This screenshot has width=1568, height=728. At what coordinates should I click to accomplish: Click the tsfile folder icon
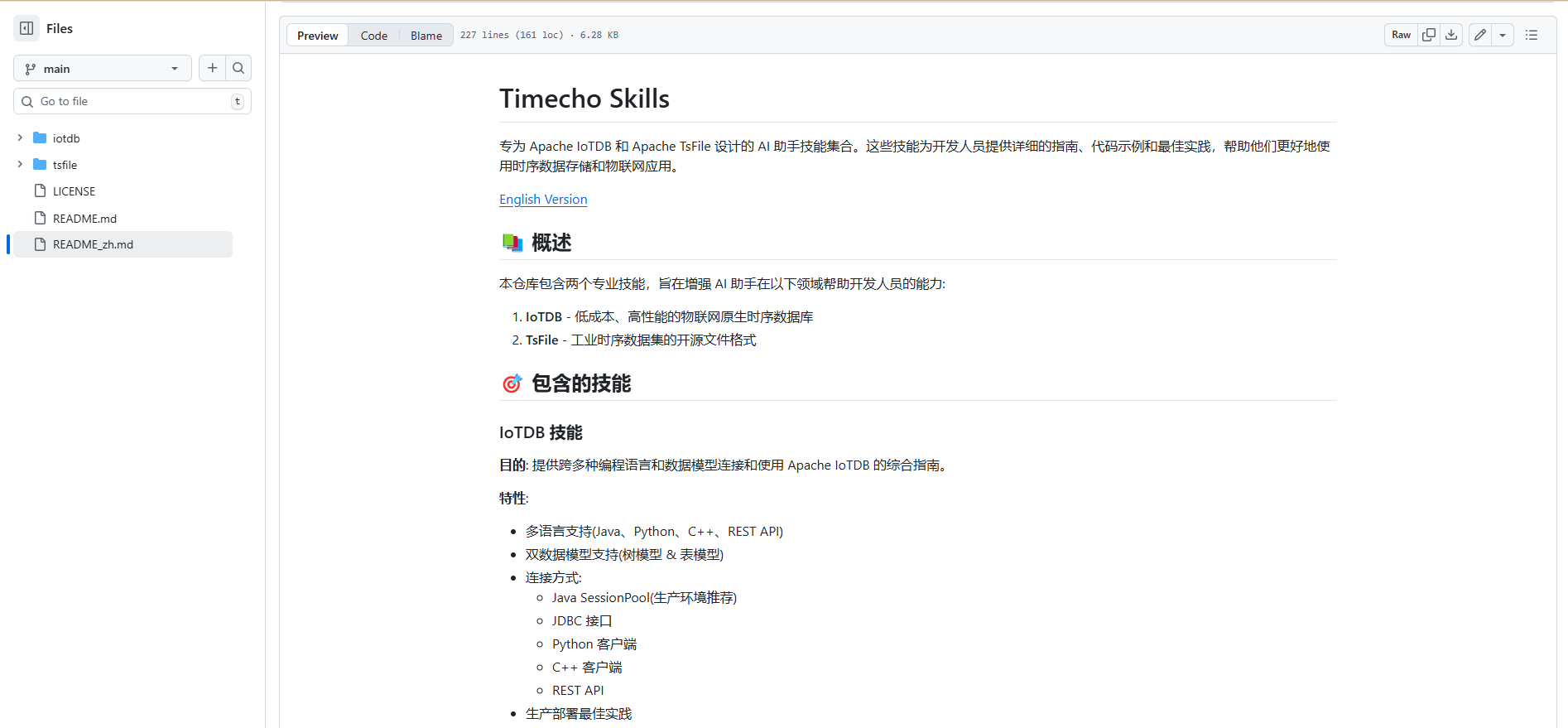(x=40, y=164)
